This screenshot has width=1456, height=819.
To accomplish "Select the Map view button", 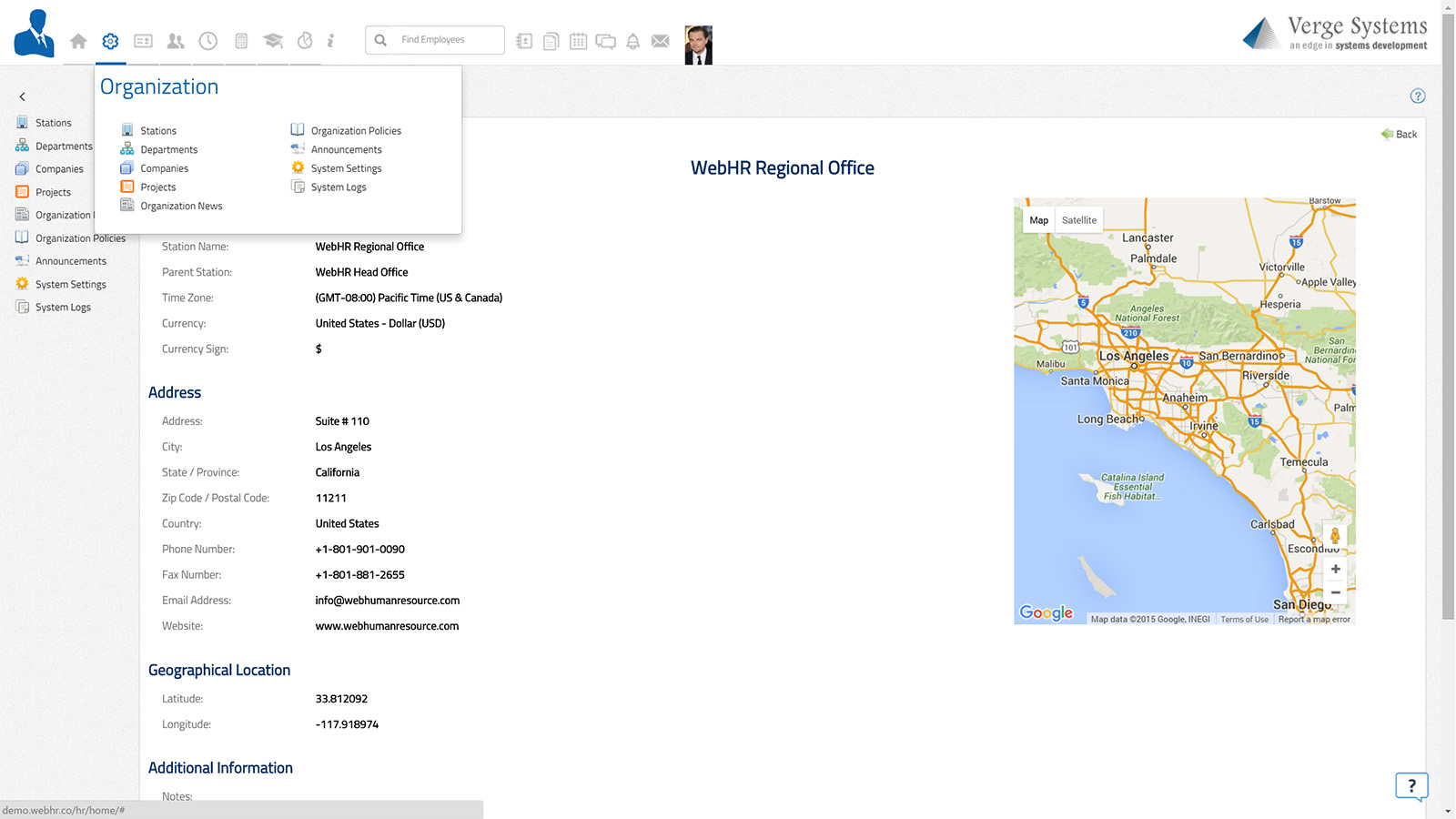I will pyautogui.click(x=1038, y=220).
